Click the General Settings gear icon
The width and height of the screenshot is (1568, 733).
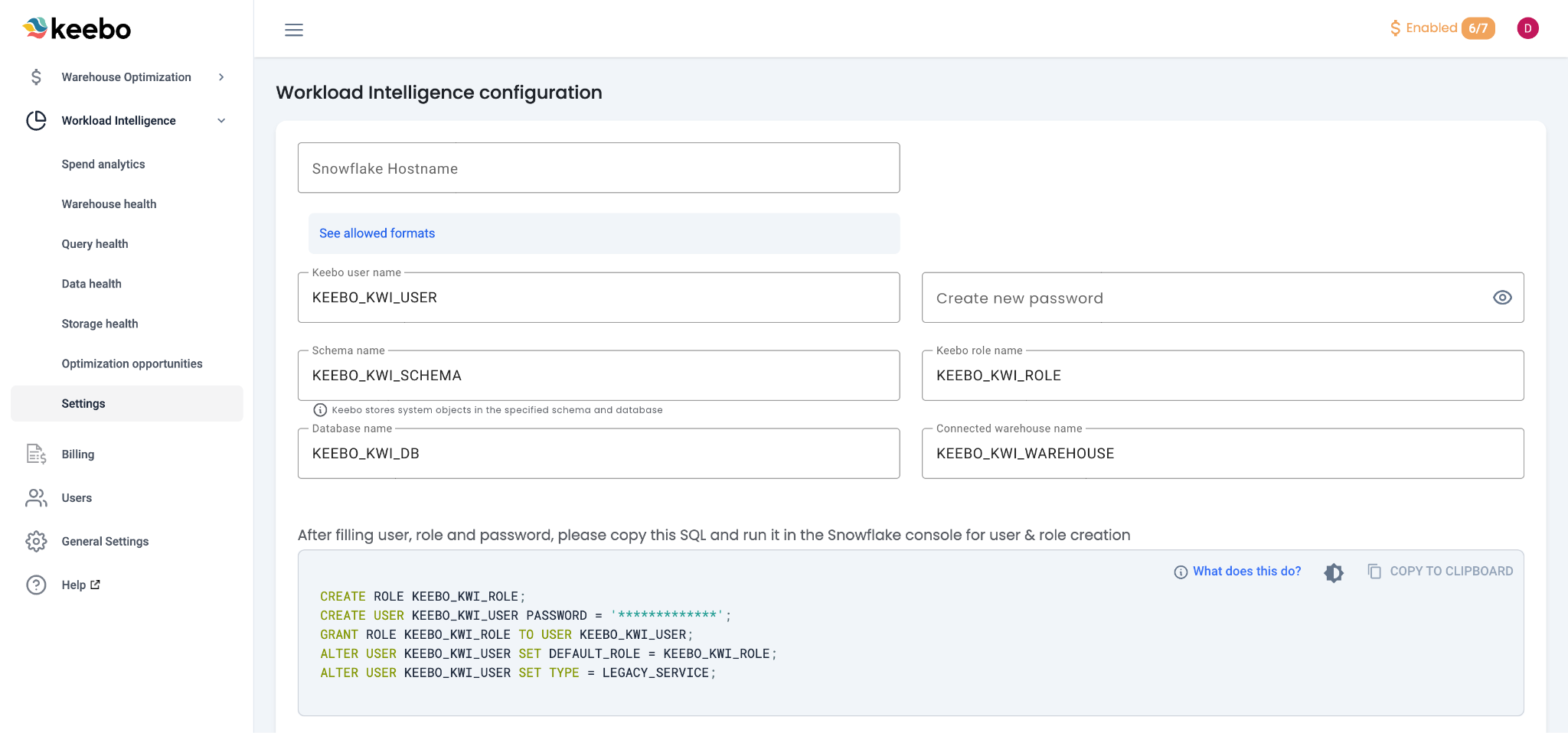click(36, 542)
